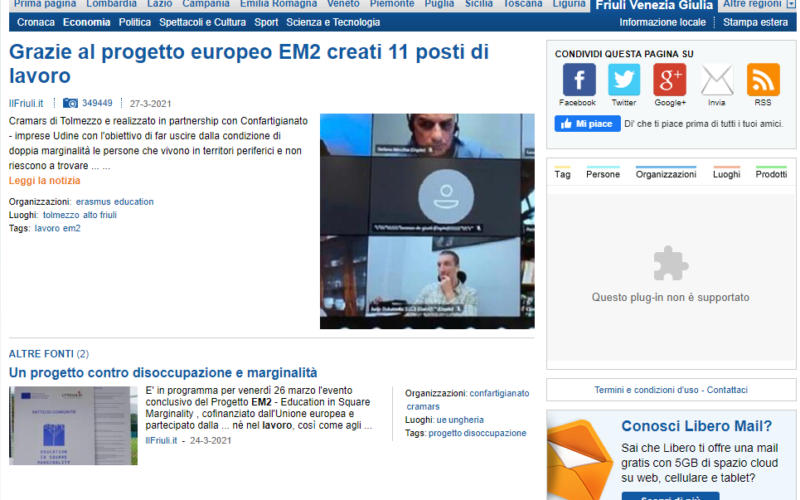The height and width of the screenshot is (500, 800).
Task: Go to Stampa estera
Action: [x=755, y=22]
